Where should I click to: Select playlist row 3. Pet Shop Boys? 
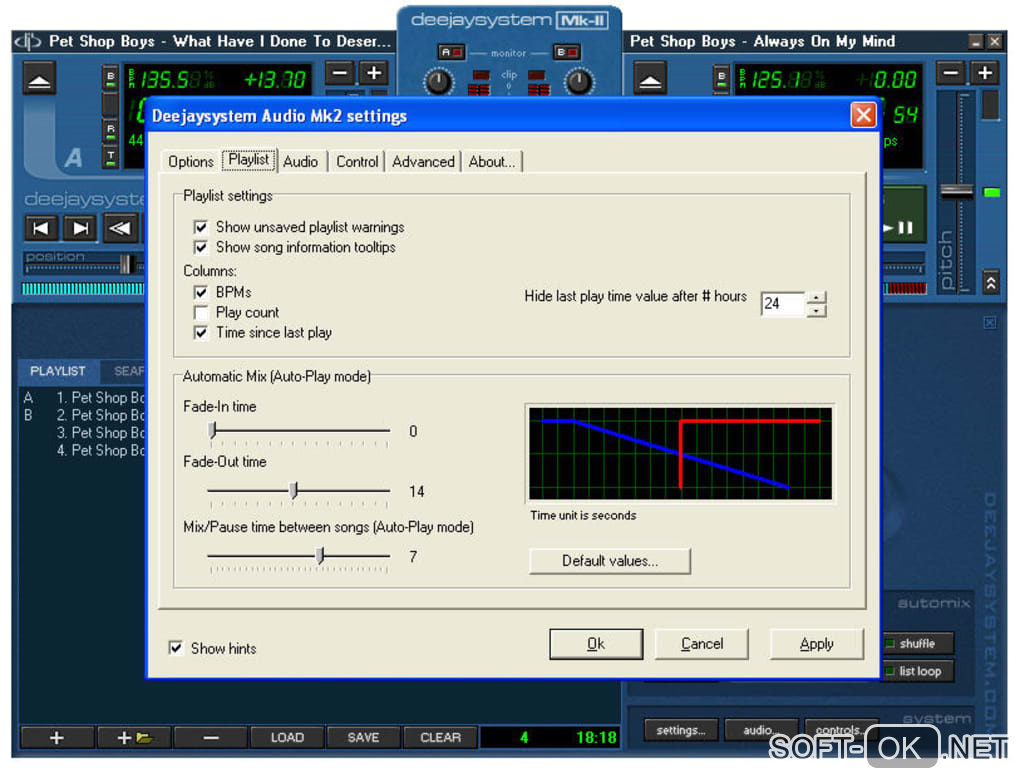(x=83, y=433)
